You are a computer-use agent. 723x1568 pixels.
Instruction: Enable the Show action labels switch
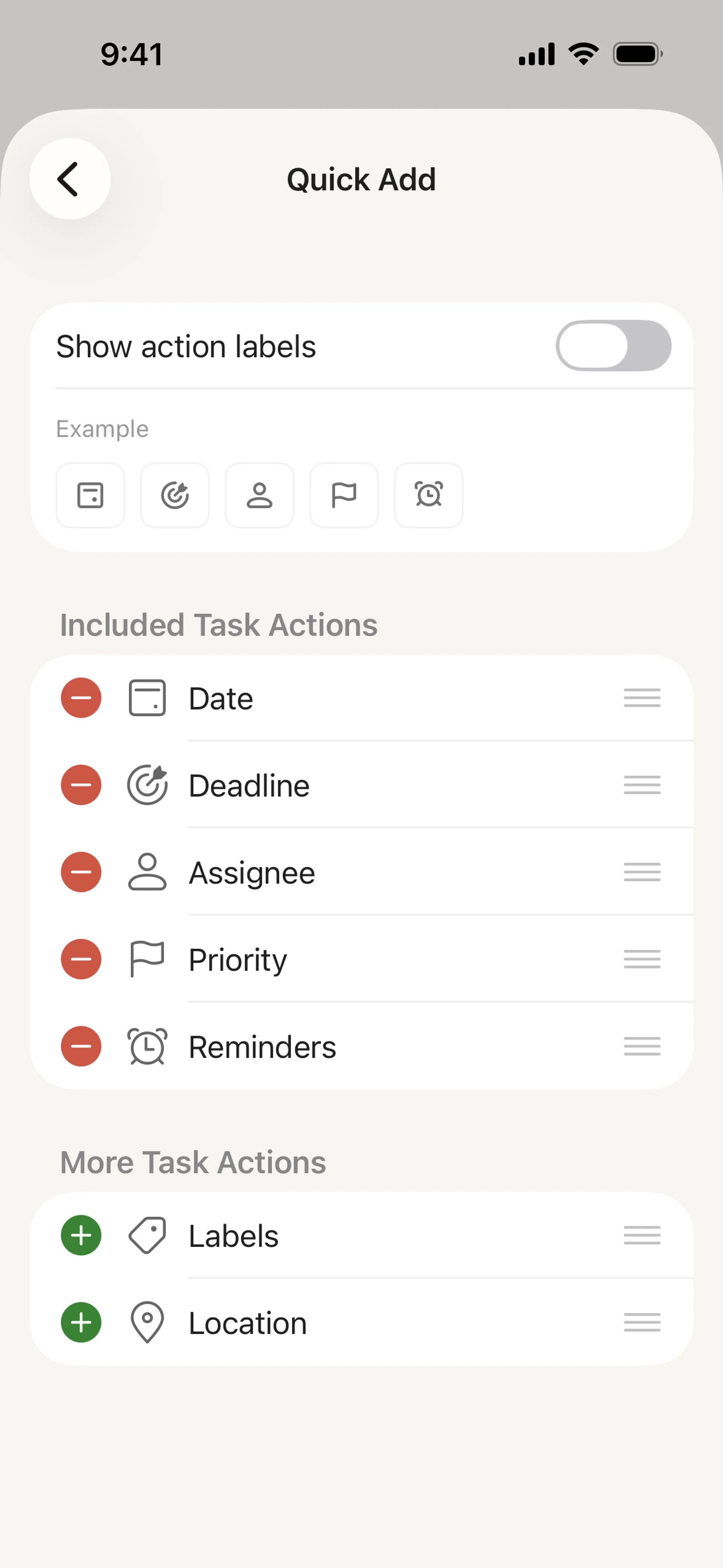coord(613,346)
